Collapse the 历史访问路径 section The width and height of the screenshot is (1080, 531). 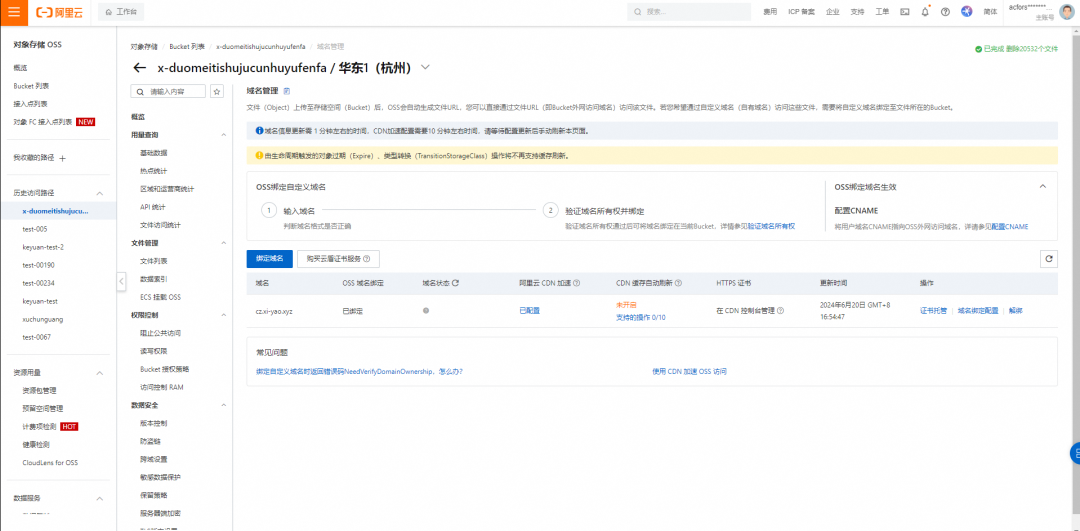pyautogui.click(x=100, y=194)
